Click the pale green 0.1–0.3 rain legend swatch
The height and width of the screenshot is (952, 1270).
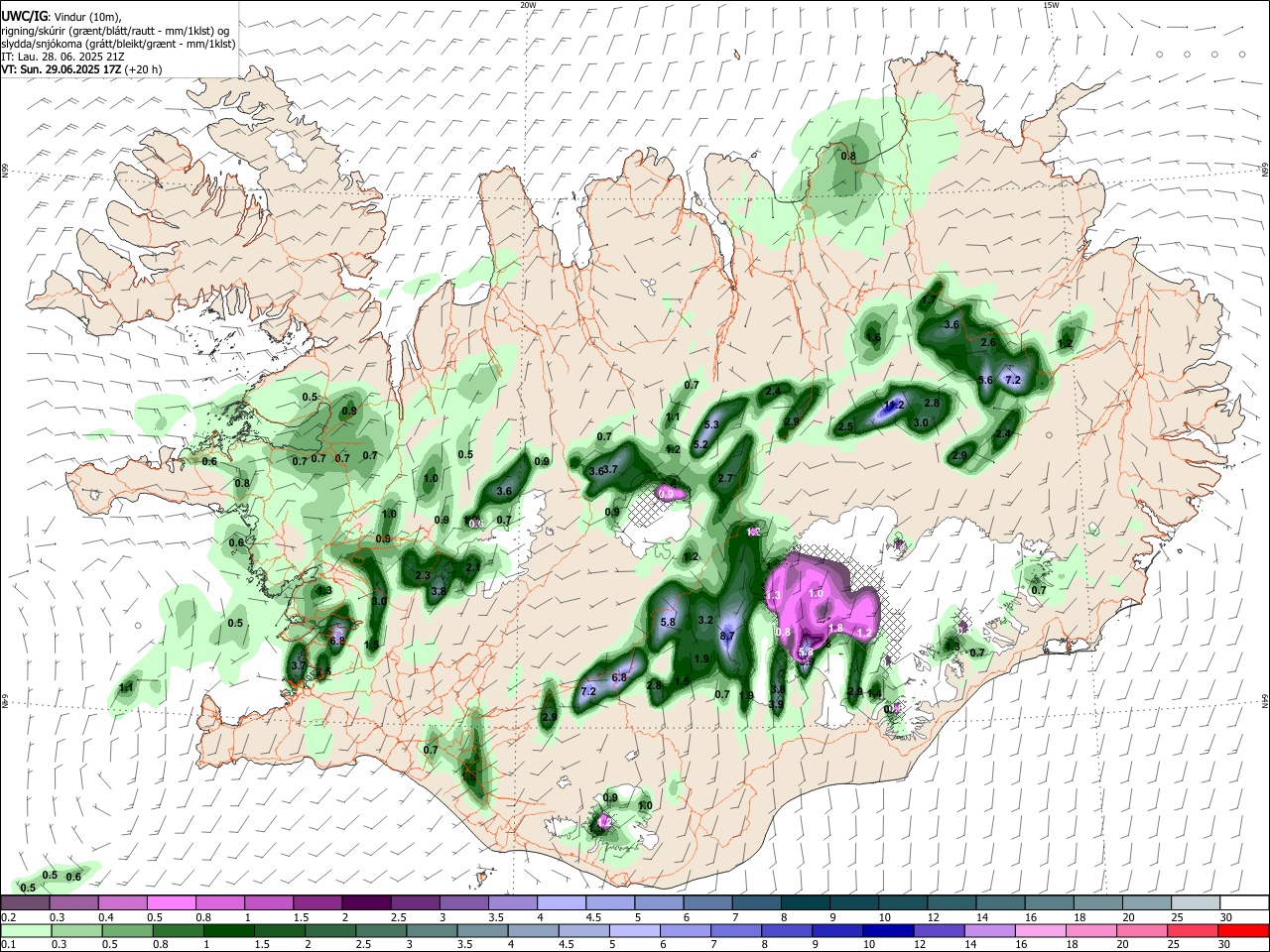pos(26,930)
